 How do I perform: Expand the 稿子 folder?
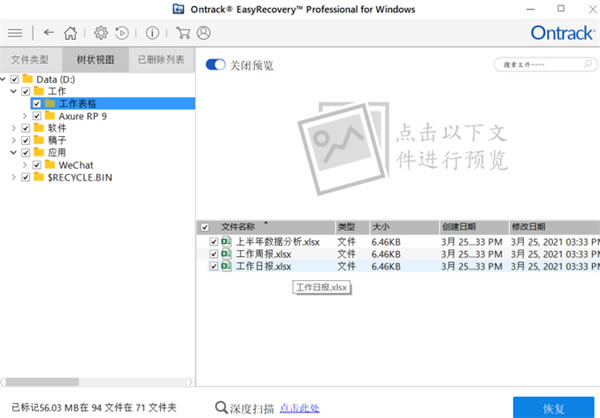tap(14, 140)
